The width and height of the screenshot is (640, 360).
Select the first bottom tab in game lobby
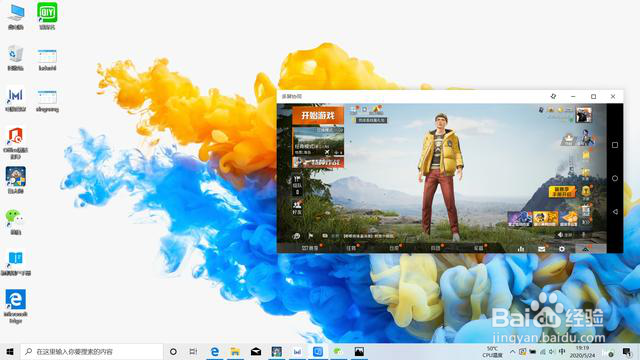(x=310, y=248)
